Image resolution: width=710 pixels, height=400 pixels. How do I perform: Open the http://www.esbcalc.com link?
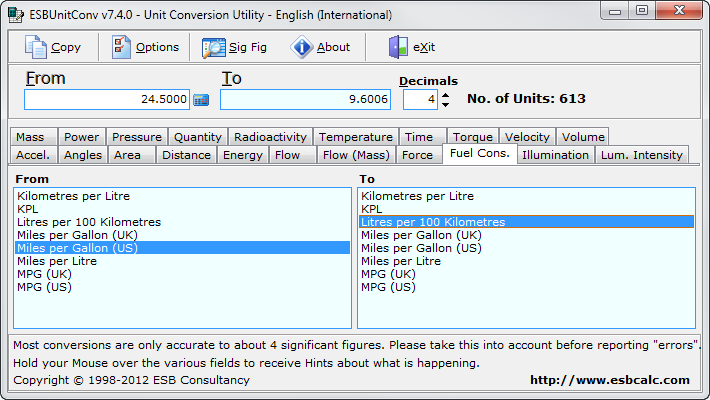tap(610, 380)
